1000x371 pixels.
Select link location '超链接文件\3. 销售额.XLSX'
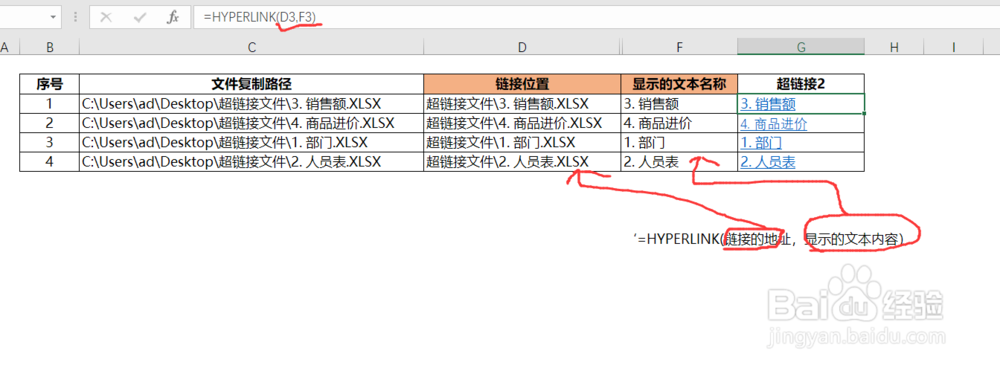(522, 103)
